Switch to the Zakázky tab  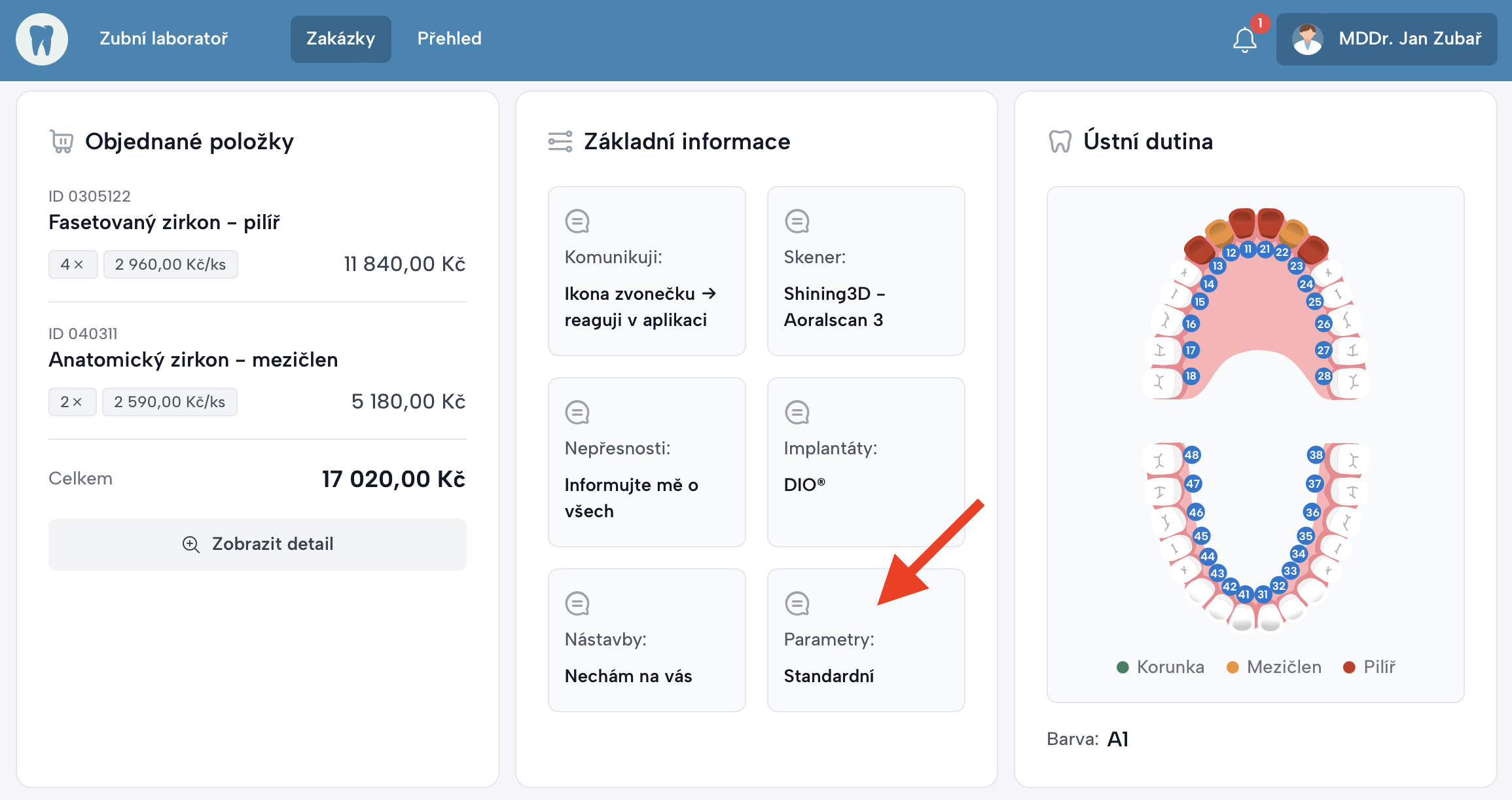(340, 39)
